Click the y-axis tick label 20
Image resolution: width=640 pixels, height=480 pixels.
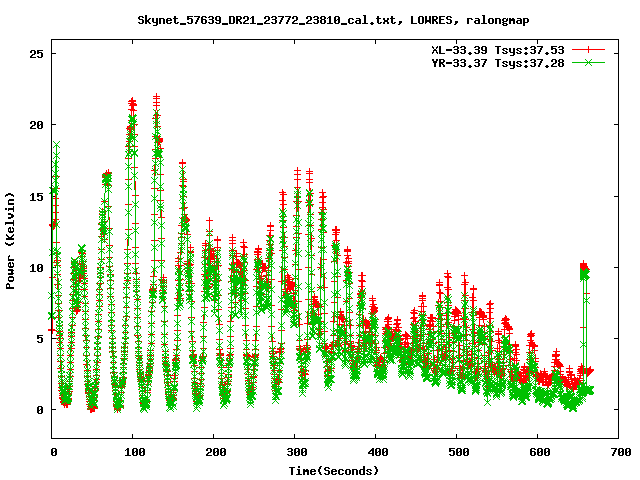point(36,125)
